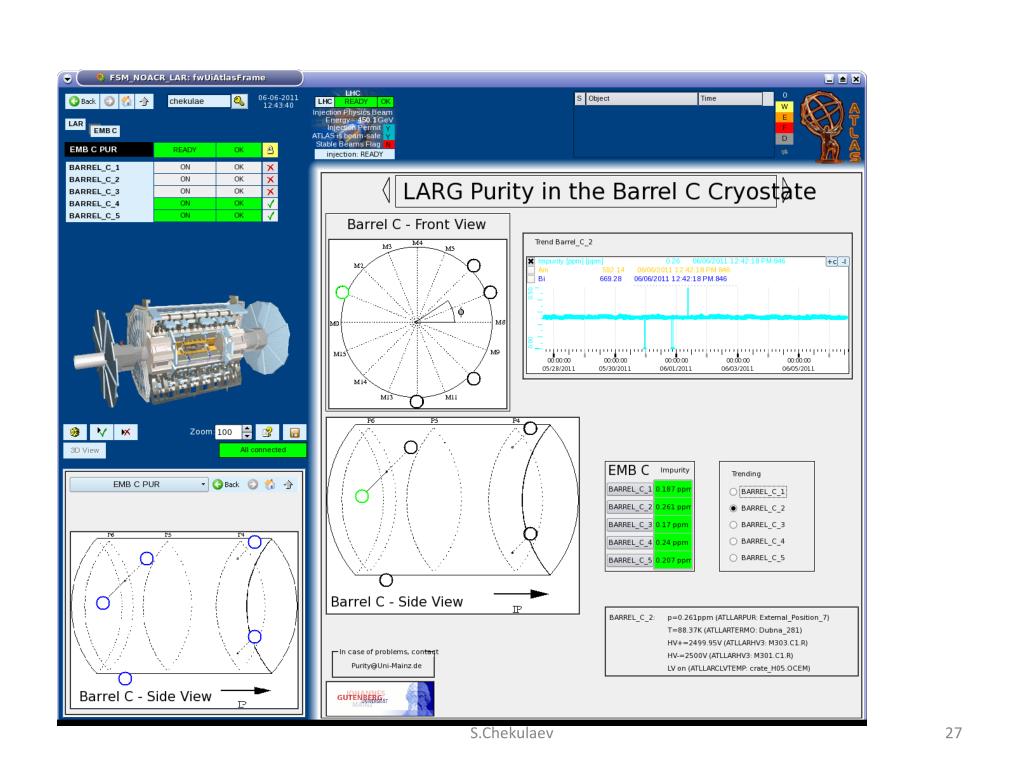Click the Zoom value field showing 100
1024x768 pixels.
229,432
